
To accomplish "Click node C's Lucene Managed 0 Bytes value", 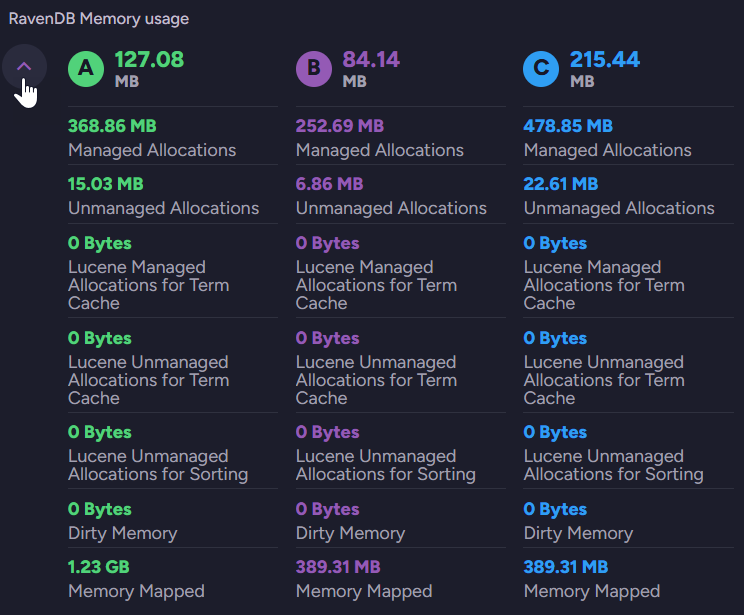I will (x=555, y=243).
